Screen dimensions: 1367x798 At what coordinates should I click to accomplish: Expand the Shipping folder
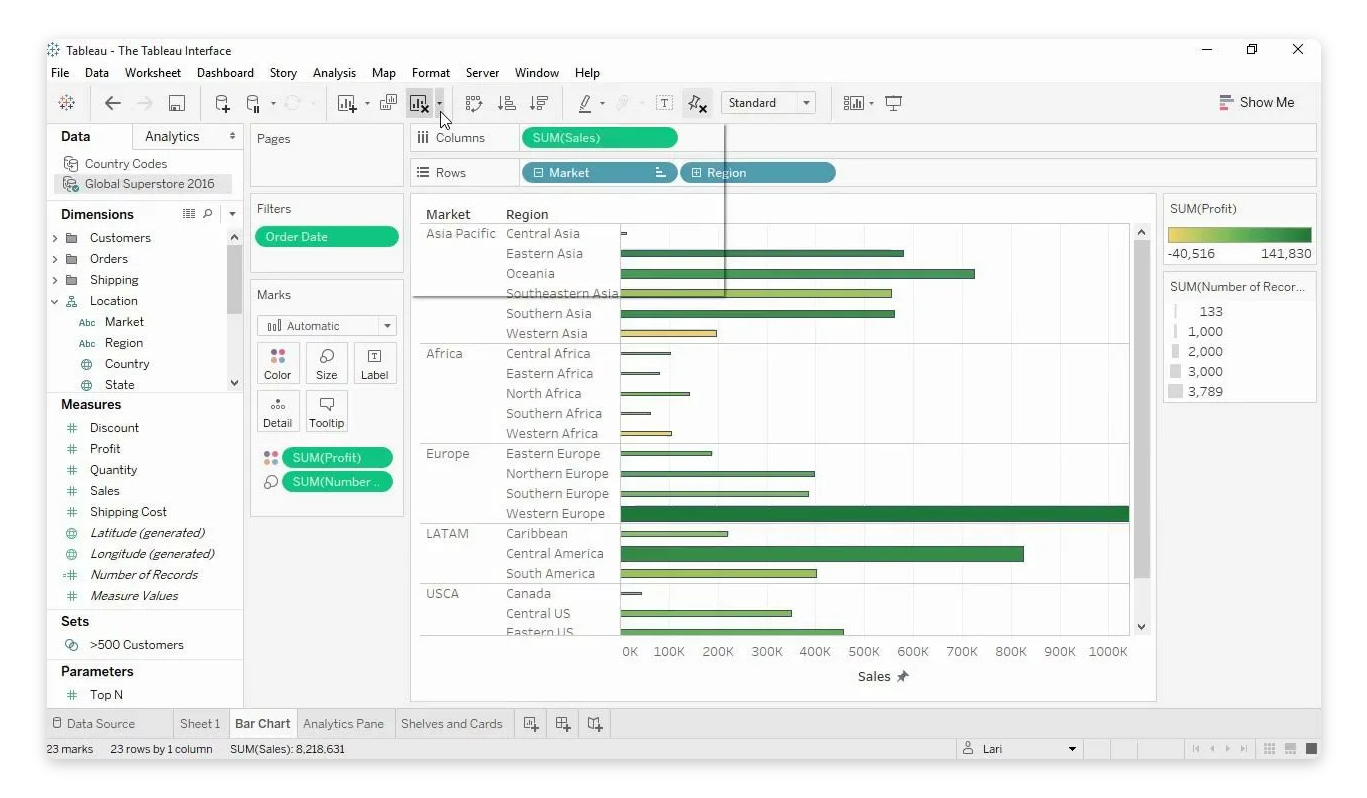click(x=55, y=280)
